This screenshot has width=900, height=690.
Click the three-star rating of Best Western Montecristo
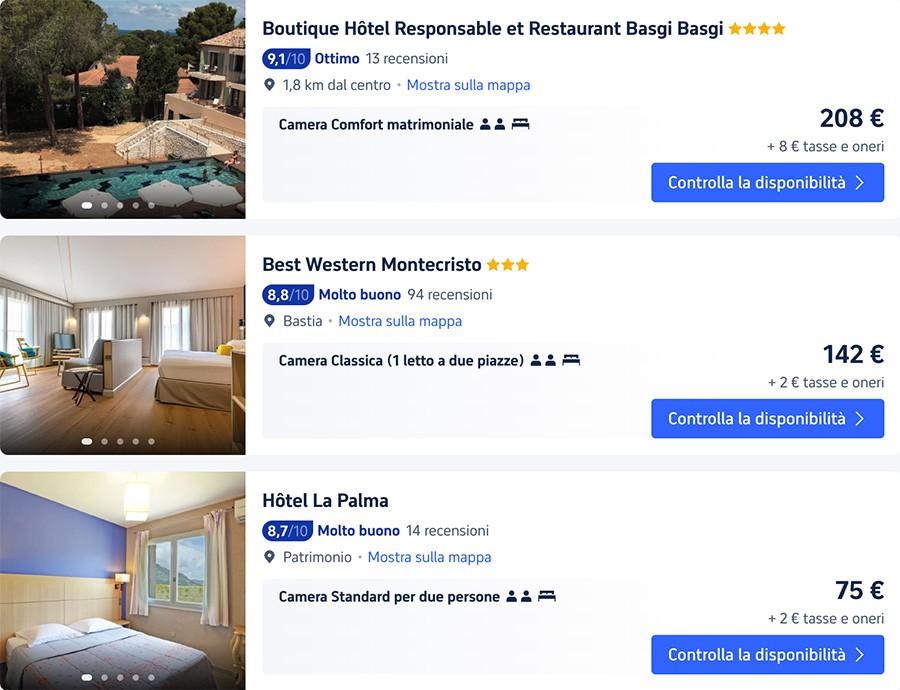[x=506, y=264]
